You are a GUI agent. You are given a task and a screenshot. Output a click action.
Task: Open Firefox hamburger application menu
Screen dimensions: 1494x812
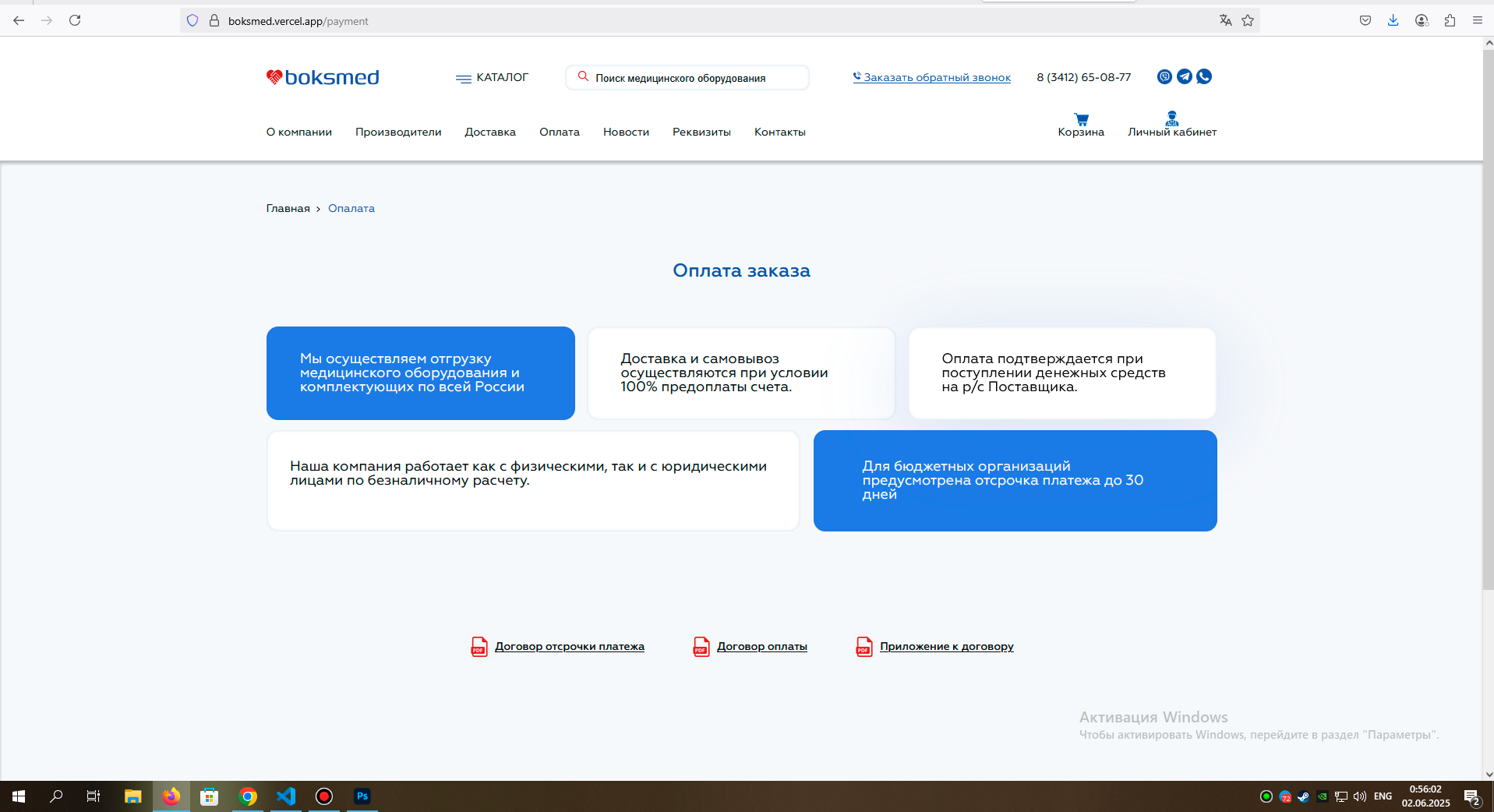point(1478,20)
